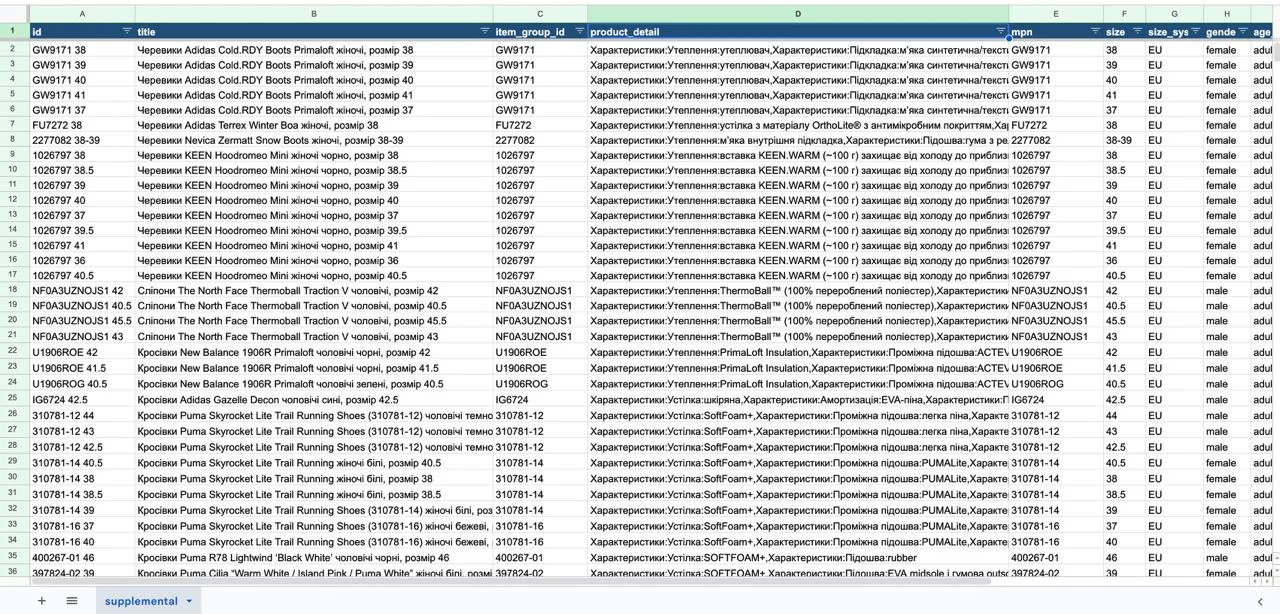Open the filter menu for the gender column

click(x=1243, y=31)
